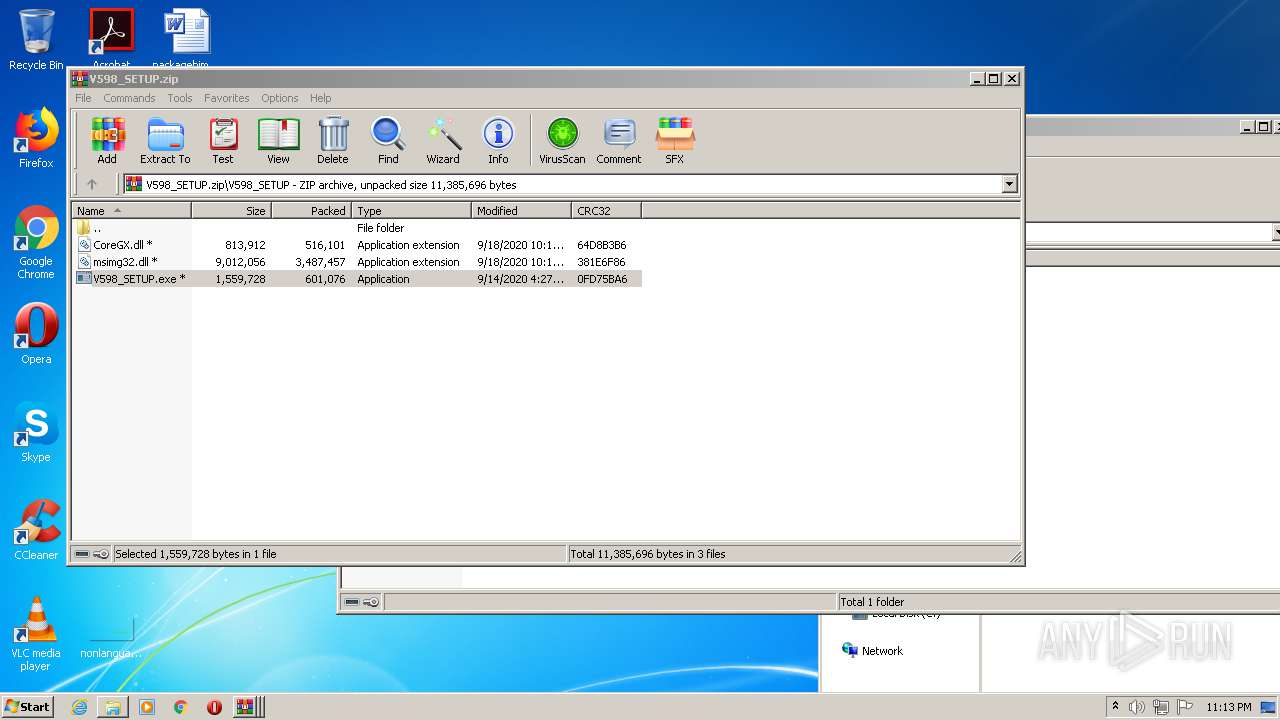Image resolution: width=1280 pixels, height=720 pixels.
Task: Launch CCleaner desktop shortcut
Action: pos(36,531)
